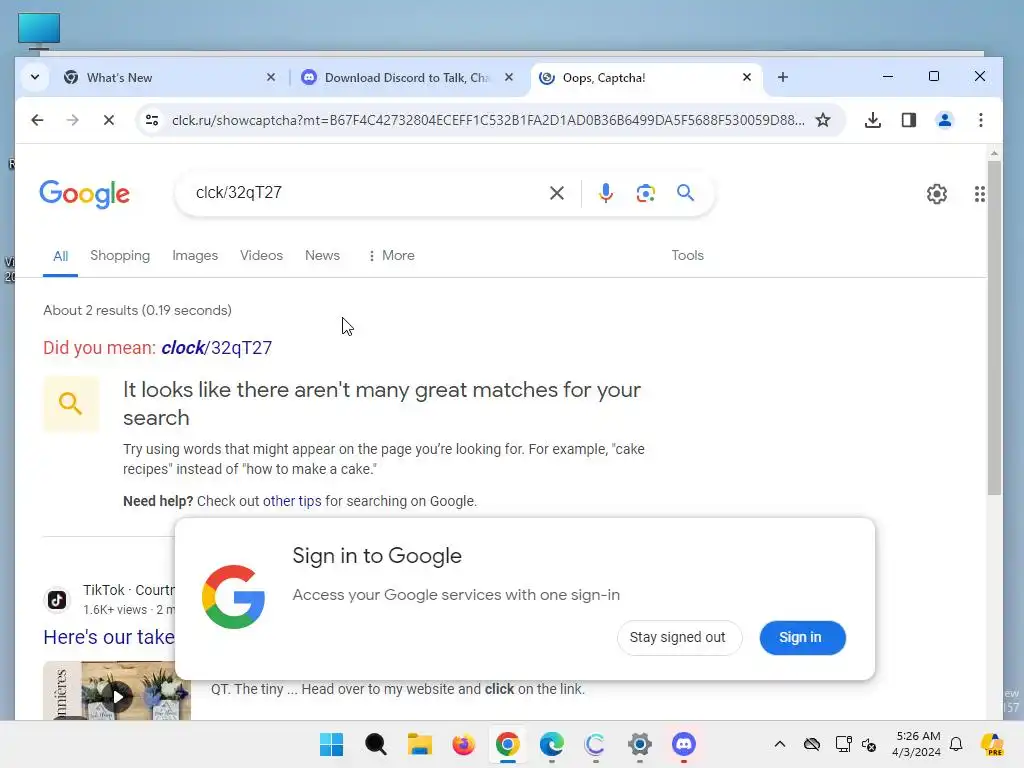The height and width of the screenshot is (768, 1024).
Task: Open Here's our take result link
Action: (109, 637)
